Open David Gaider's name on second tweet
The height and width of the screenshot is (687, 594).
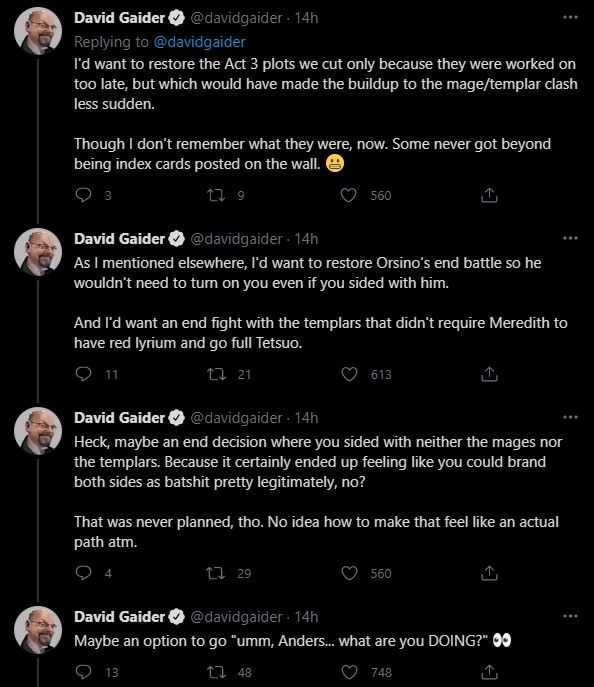(x=120, y=239)
